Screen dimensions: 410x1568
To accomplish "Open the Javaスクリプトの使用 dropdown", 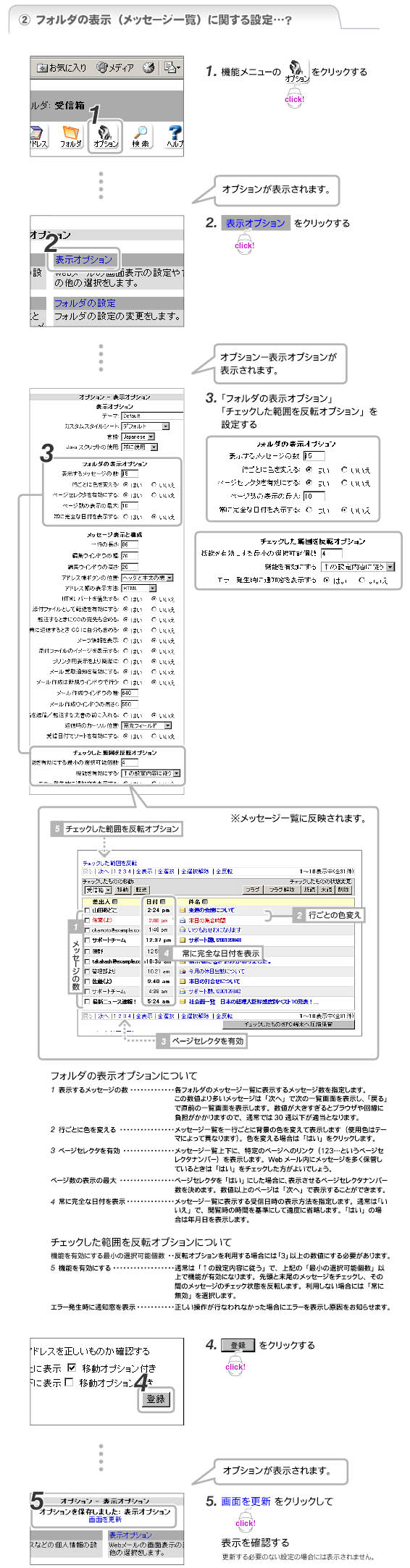I will (x=139, y=447).
